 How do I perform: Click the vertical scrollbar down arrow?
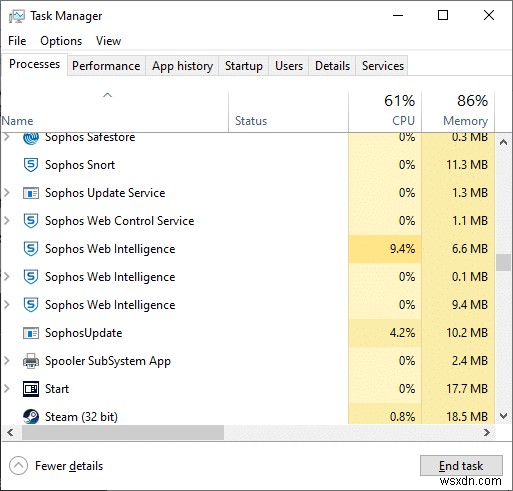(503, 416)
